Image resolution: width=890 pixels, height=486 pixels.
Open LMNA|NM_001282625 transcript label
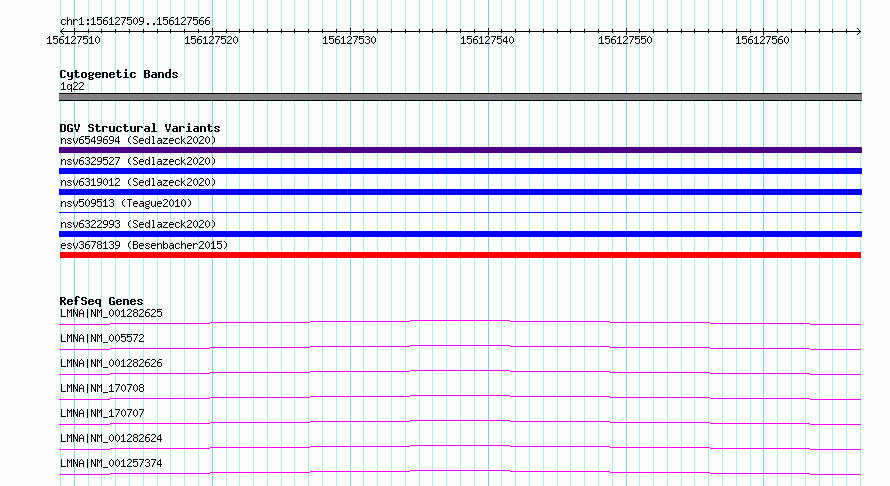coord(111,313)
